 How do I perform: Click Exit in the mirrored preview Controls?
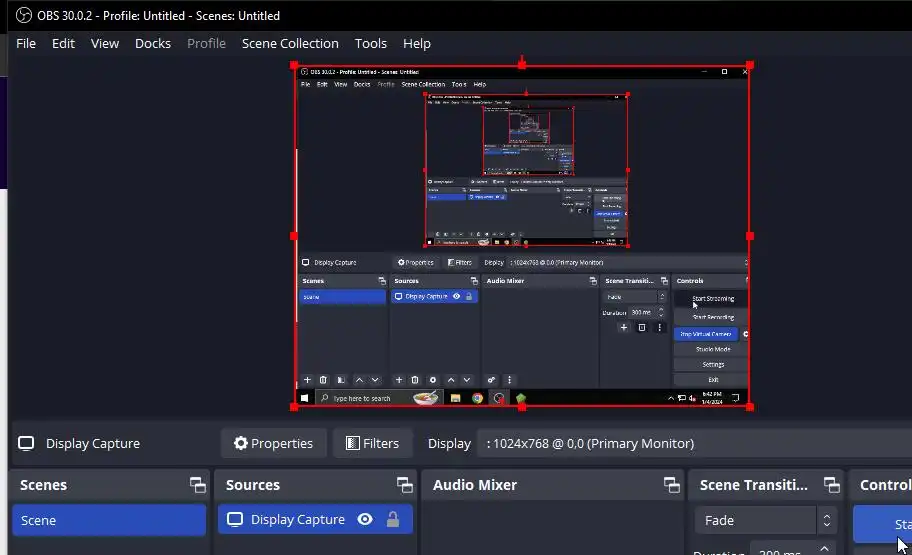point(711,379)
